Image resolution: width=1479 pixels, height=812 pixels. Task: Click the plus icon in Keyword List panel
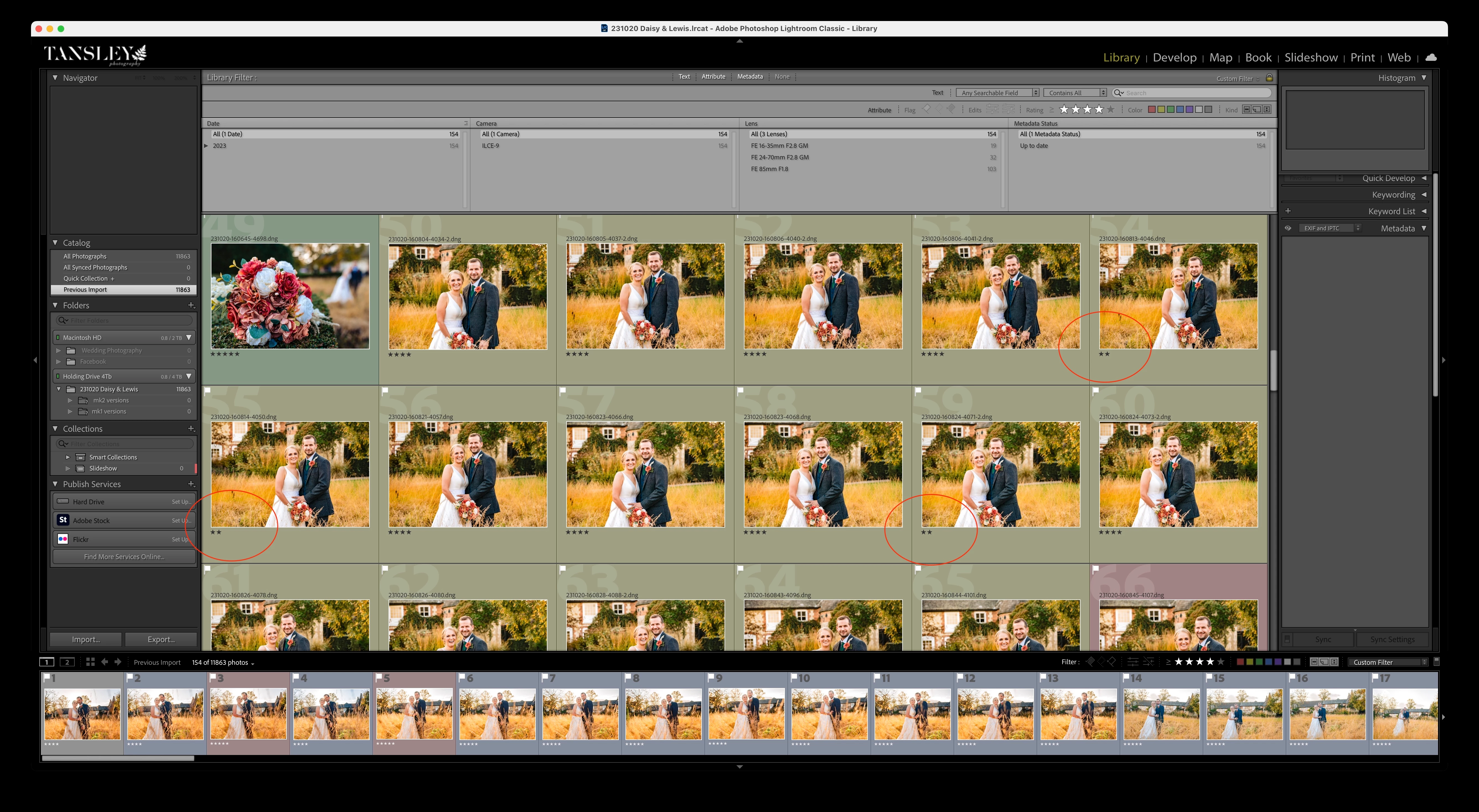tap(1288, 211)
